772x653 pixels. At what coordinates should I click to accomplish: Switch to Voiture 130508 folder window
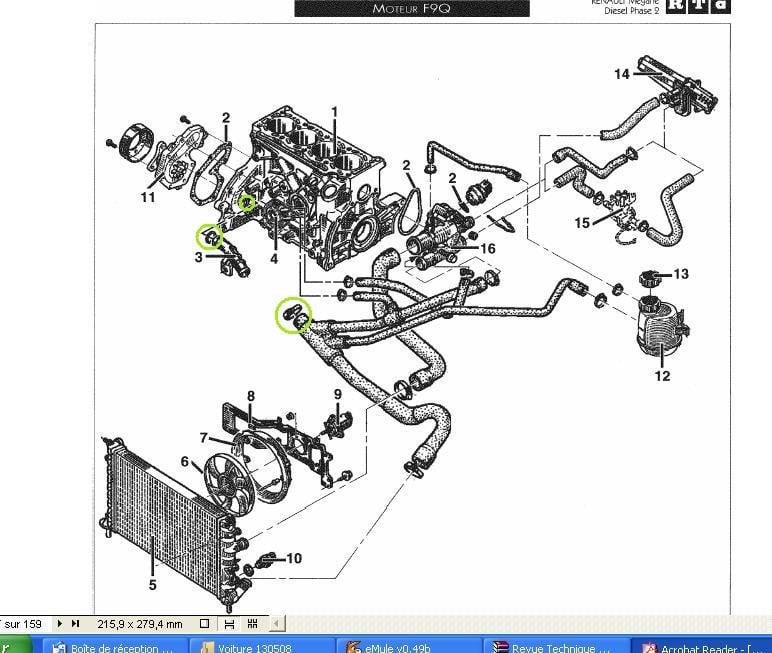tap(260, 646)
